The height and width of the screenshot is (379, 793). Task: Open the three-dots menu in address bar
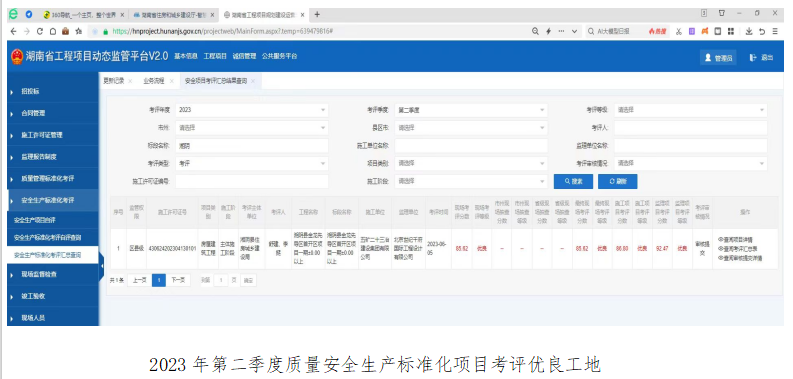(561, 31)
